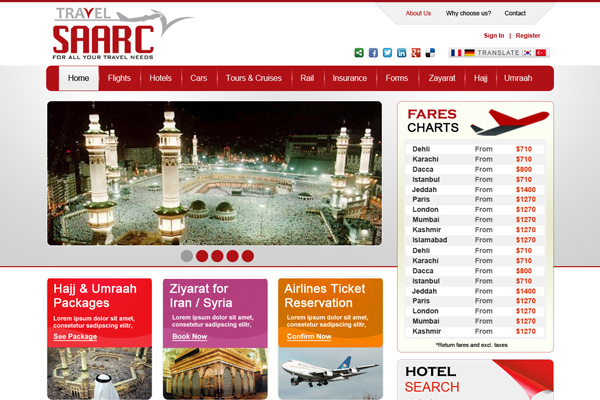This screenshot has width=600, height=400.
Task: Click the Islamabad fare row
Action: click(x=475, y=240)
